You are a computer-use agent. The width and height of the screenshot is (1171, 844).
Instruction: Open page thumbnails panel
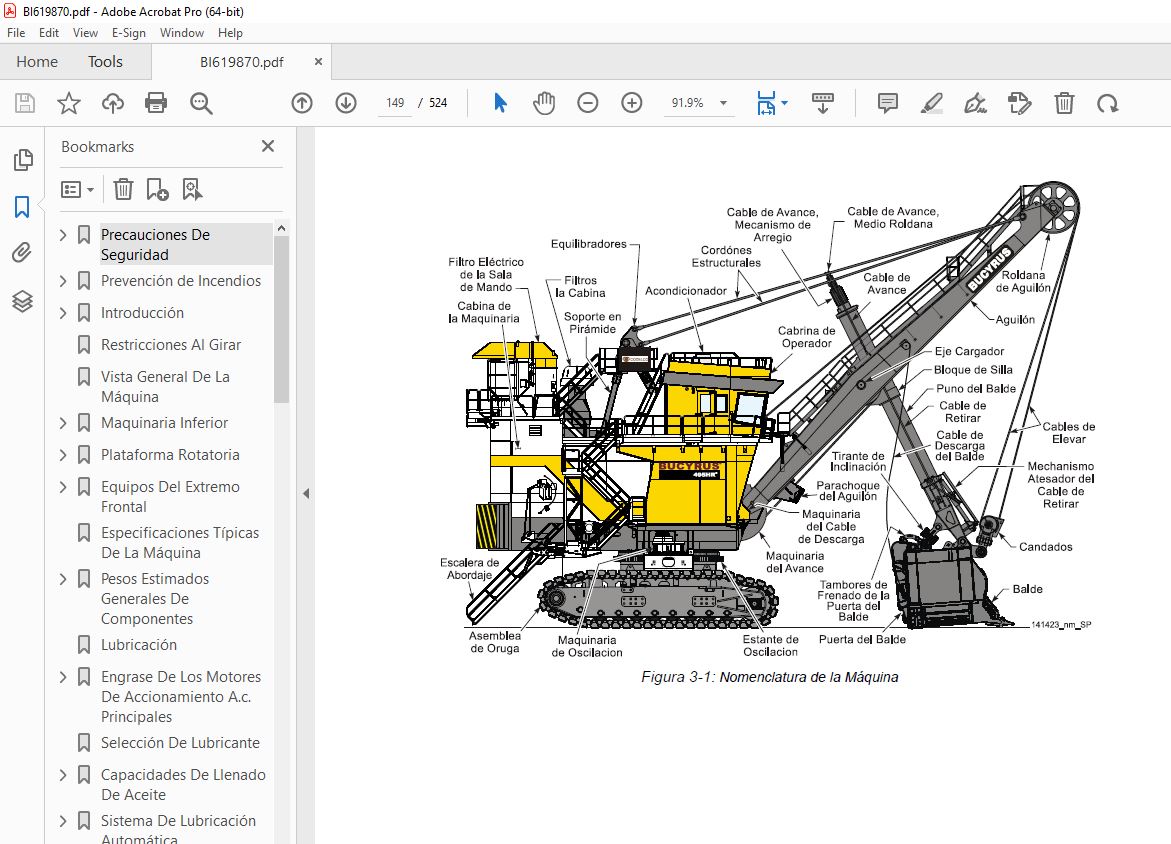pyautogui.click(x=23, y=160)
